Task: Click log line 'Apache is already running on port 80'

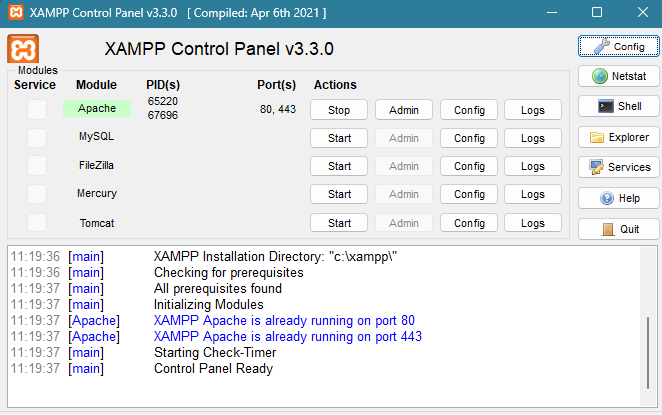Action: pyautogui.click(x=284, y=320)
